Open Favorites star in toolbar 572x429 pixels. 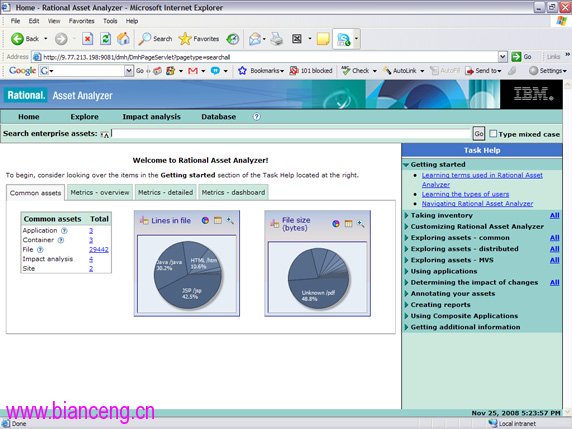[199, 39]
